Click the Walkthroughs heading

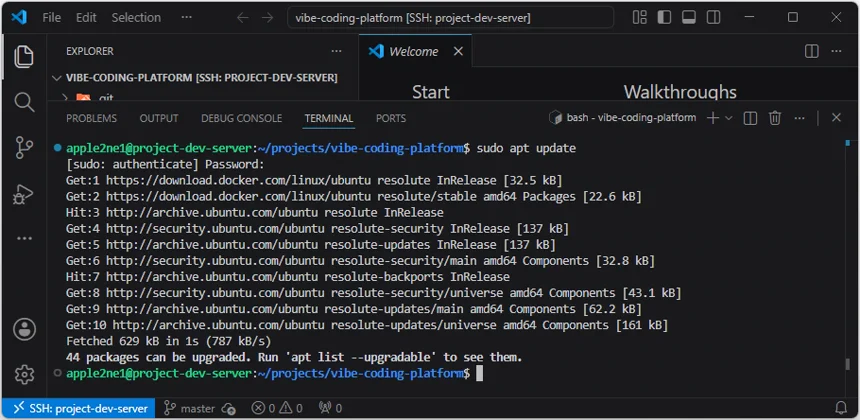[680, 92]
